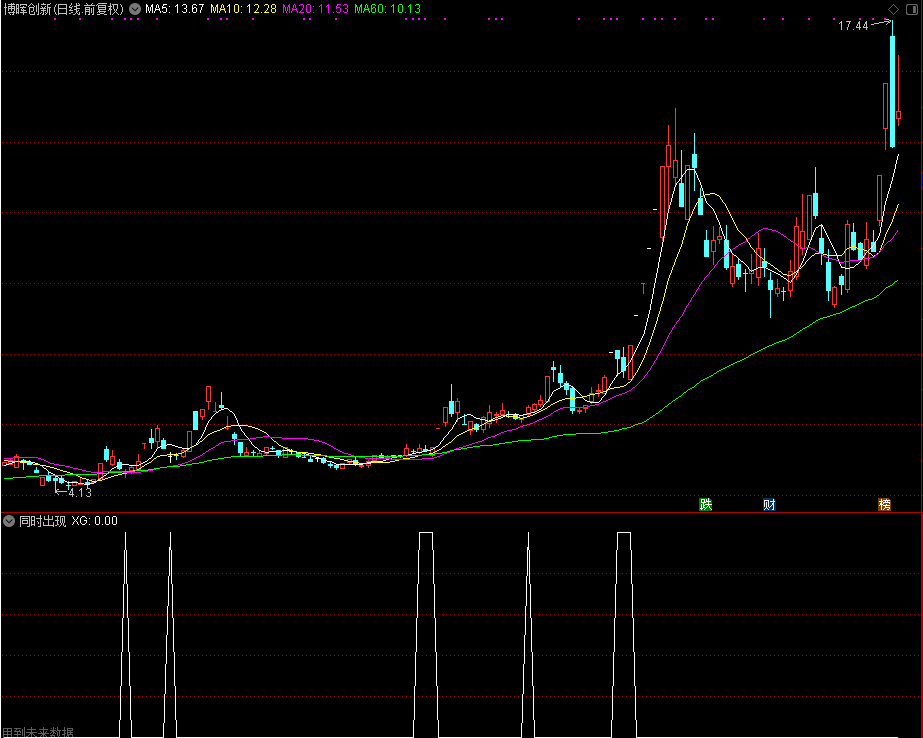The width and height of the screenshot is (923, 738).
Task: Click the 同时出现 indicator name
Action: point(42,521)
